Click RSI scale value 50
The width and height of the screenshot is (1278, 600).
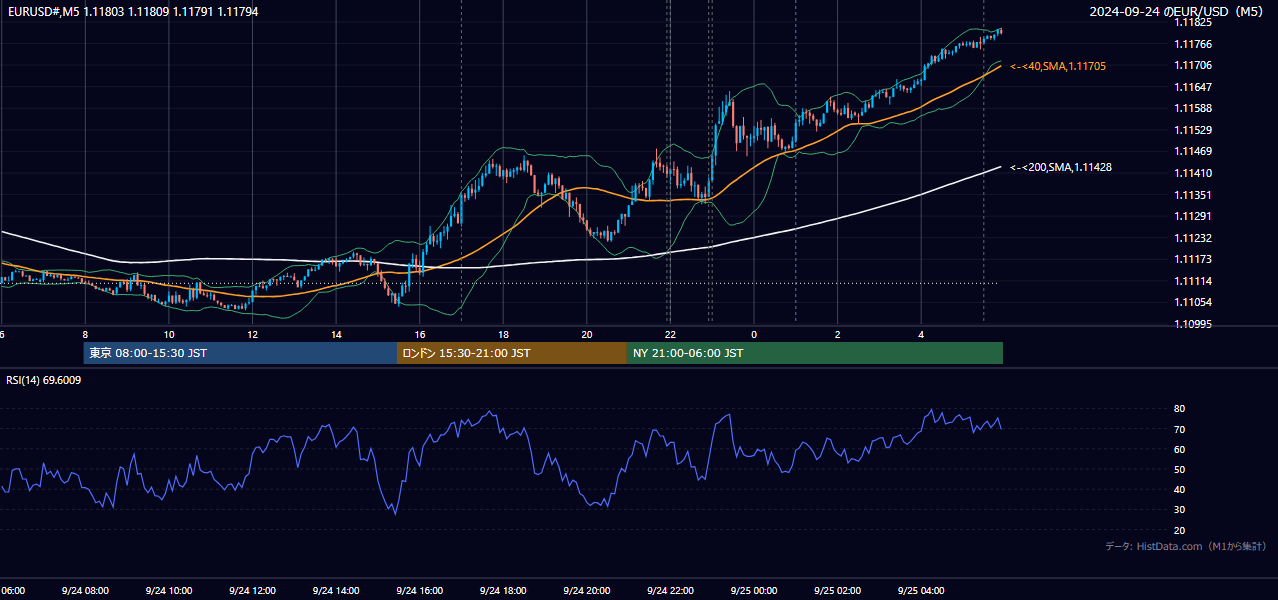(x=1179, y=469)
